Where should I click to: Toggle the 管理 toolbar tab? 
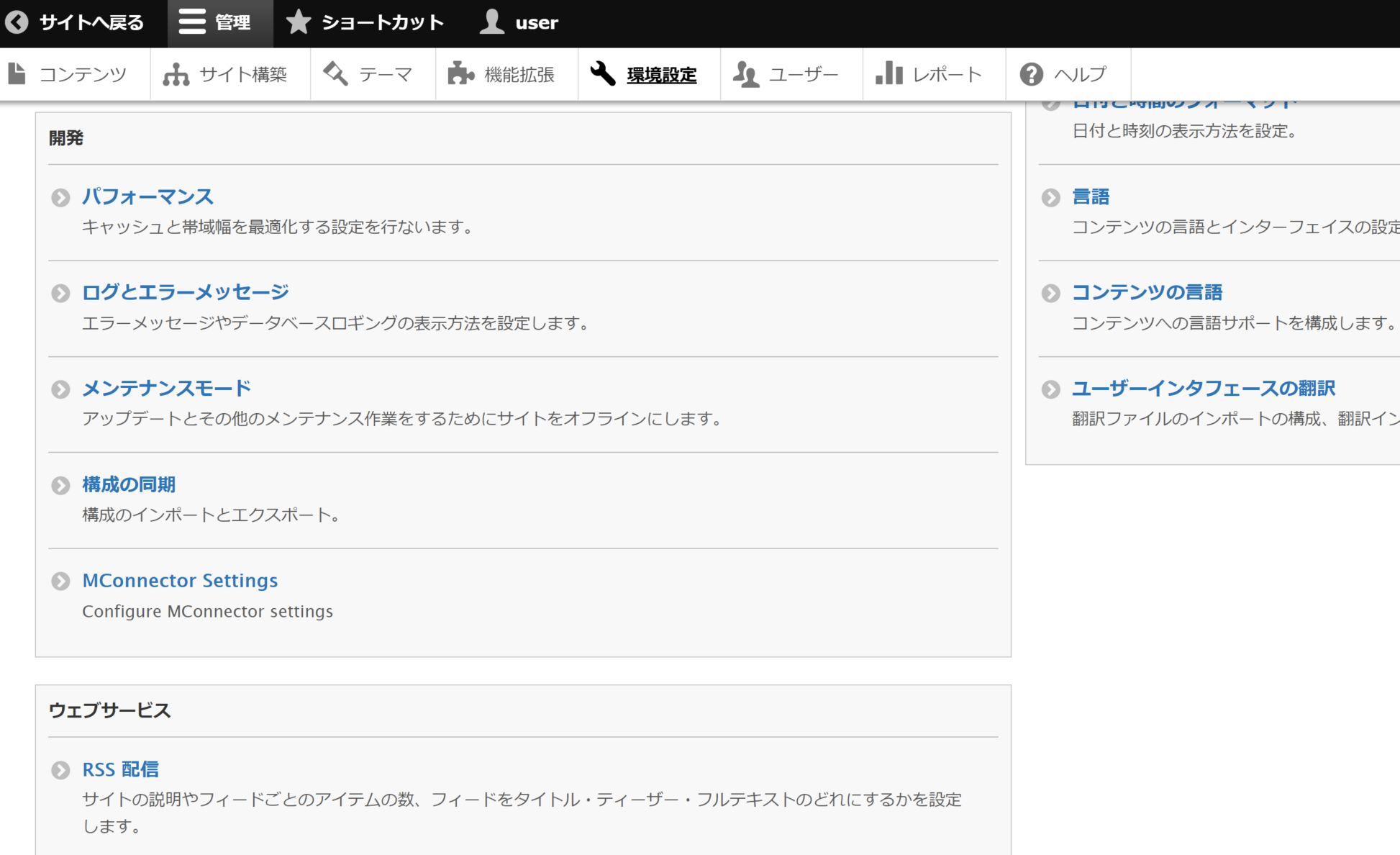click(x=220, y=22)
